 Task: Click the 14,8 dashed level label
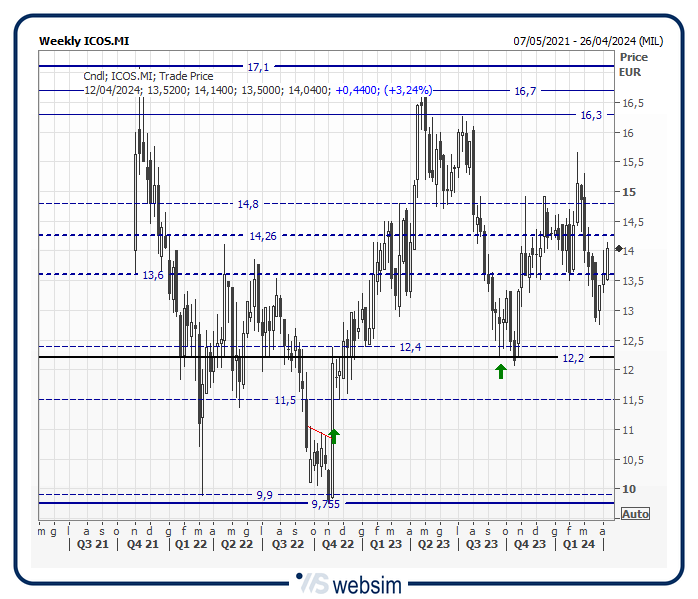click(248, 204)
